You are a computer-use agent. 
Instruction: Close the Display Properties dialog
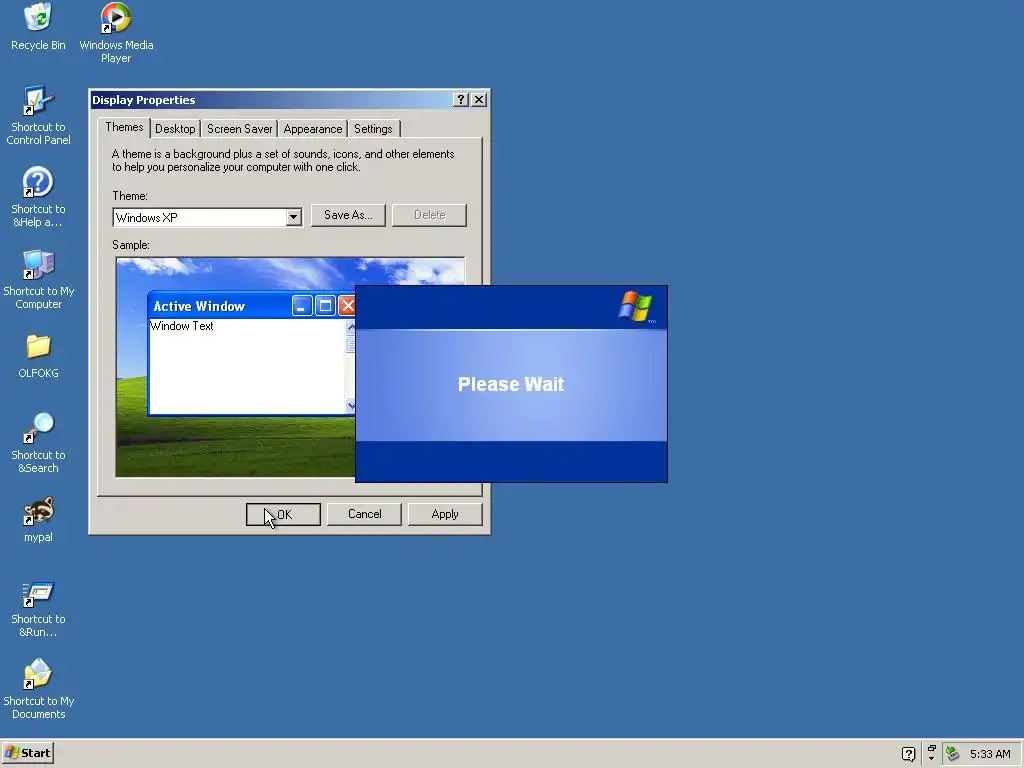(479, 99)
